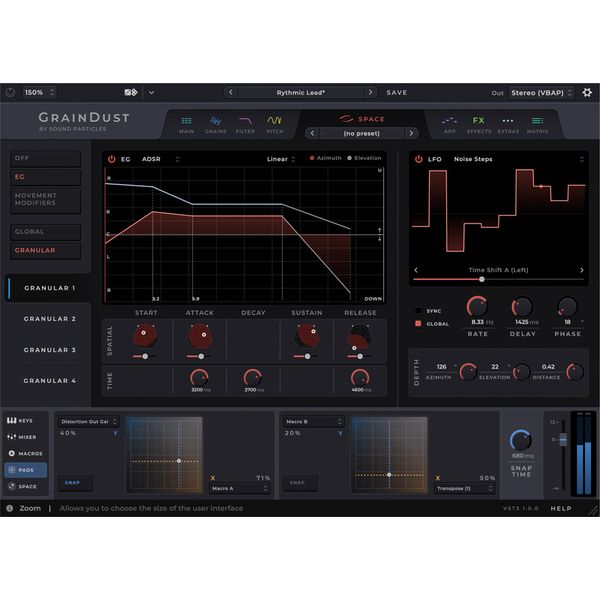Viewport: 600px width, 600px height.
Task: Switch to the Macros tab
Action: pos(26,453)
